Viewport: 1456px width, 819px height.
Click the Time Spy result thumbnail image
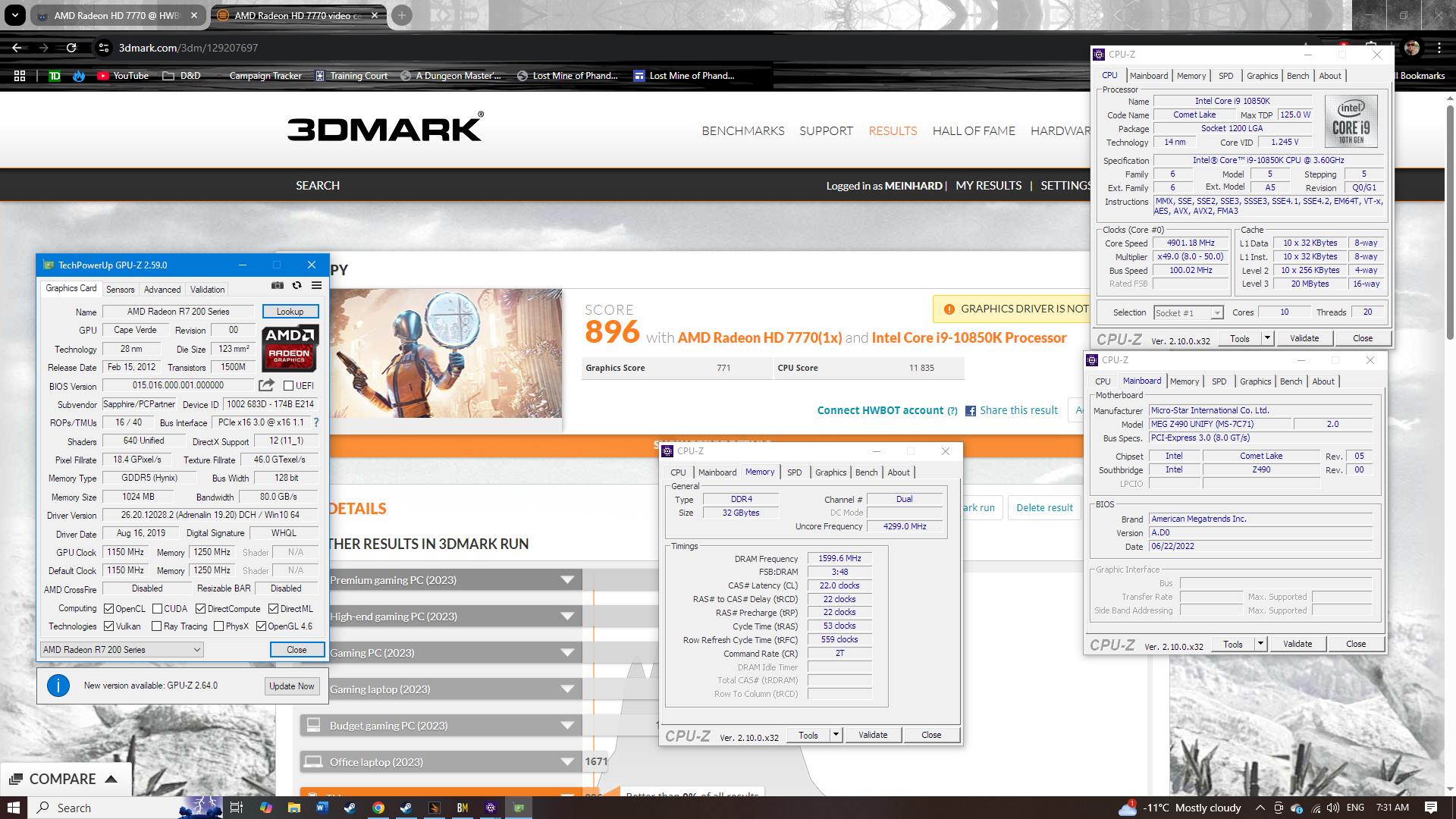point(446,353)
